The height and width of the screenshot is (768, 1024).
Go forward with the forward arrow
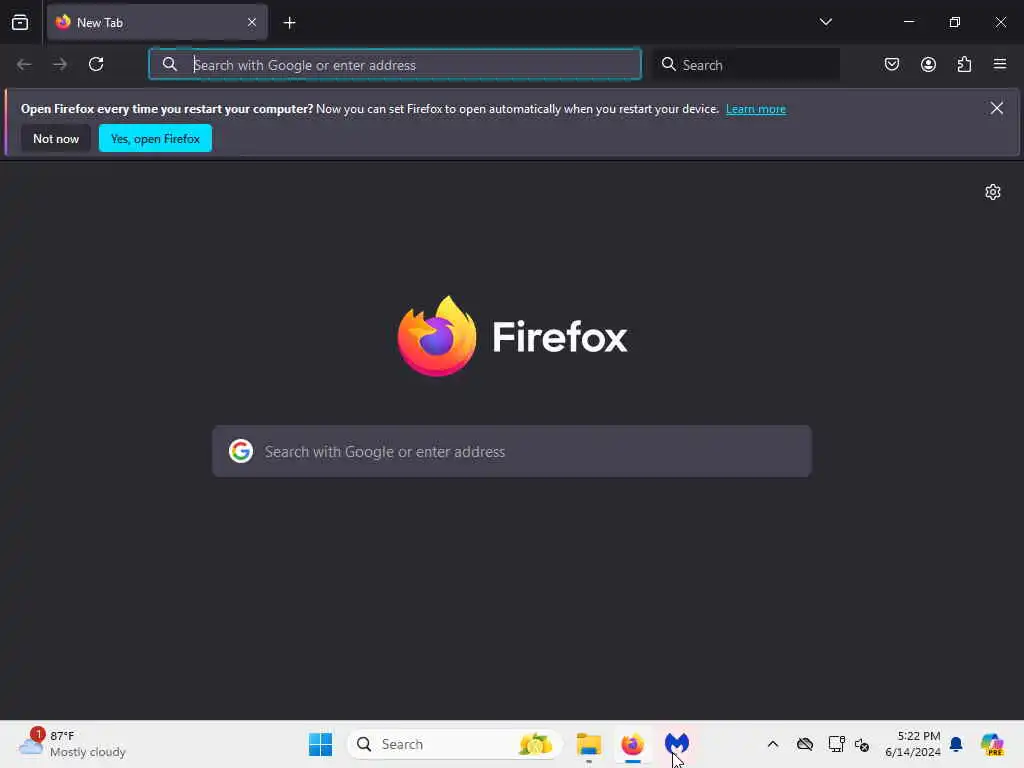(x=60, y=64)
